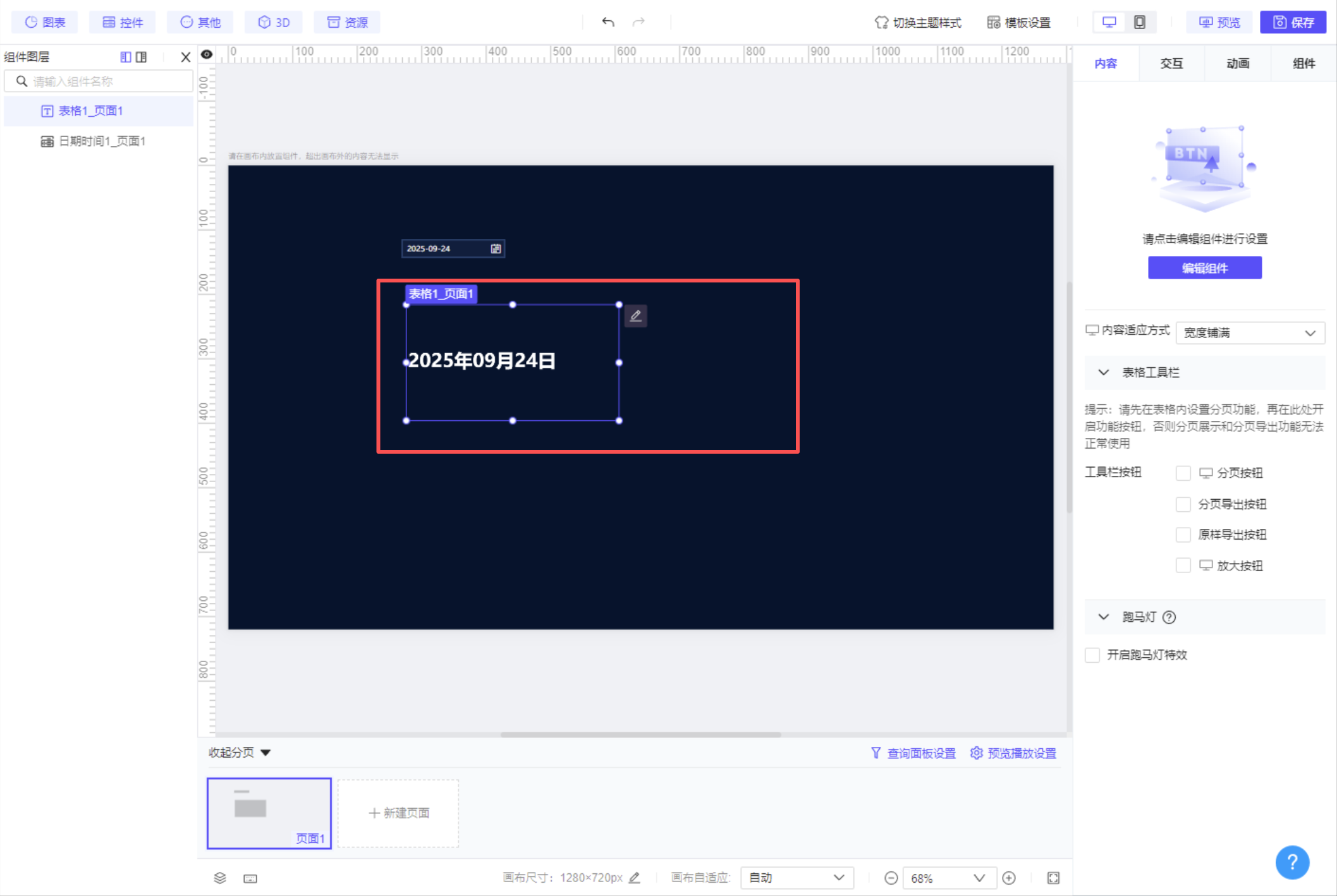Image resolution: width=1337 pixels, height=896 pixels.
Task: Check the 原样导出按钮 option
Action: (x=1183, y=535)
